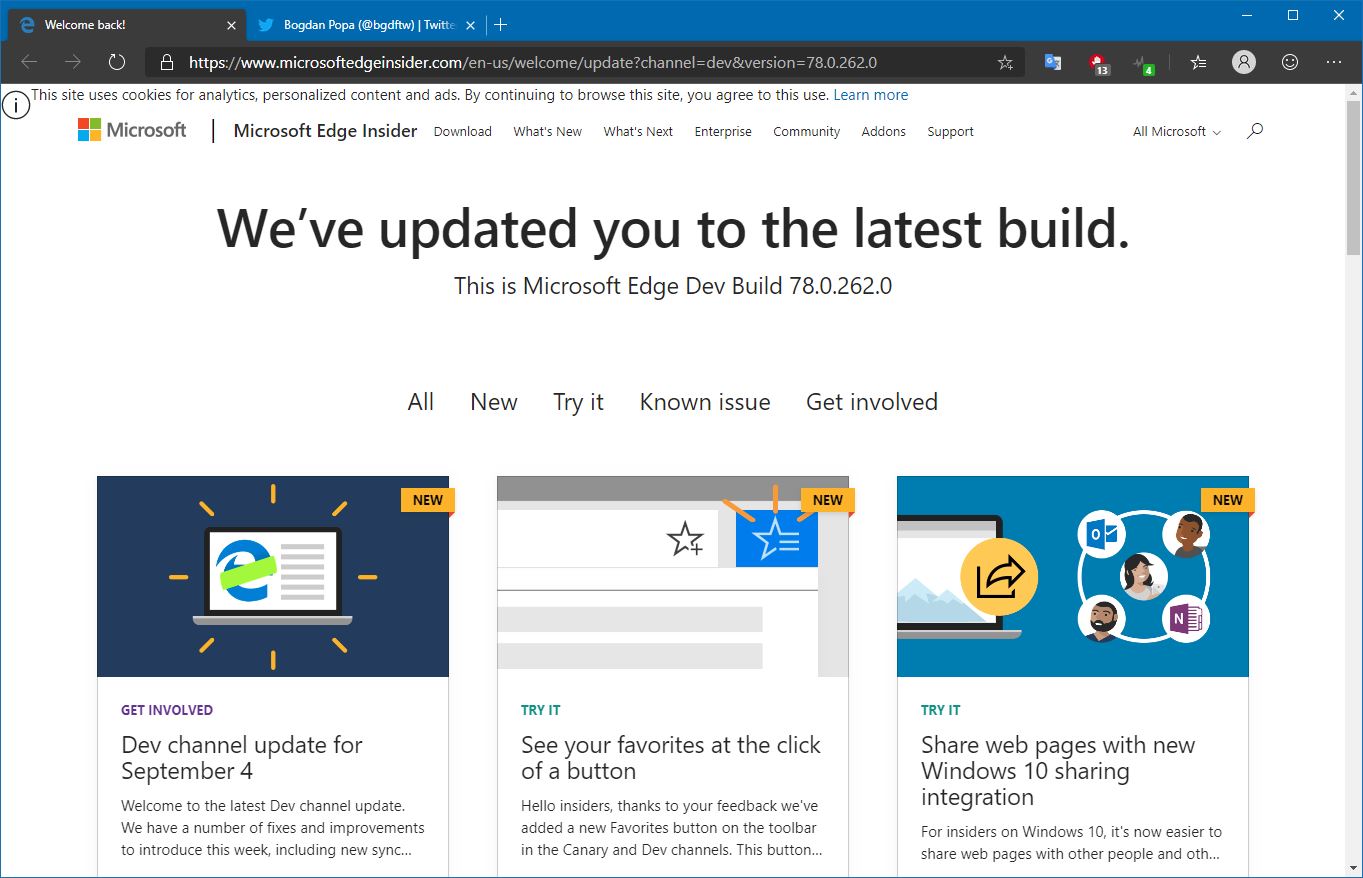This screenshot has width=1363, height=878.
Task: Send feedback with the smiley icon
Action: point(1290,62)
